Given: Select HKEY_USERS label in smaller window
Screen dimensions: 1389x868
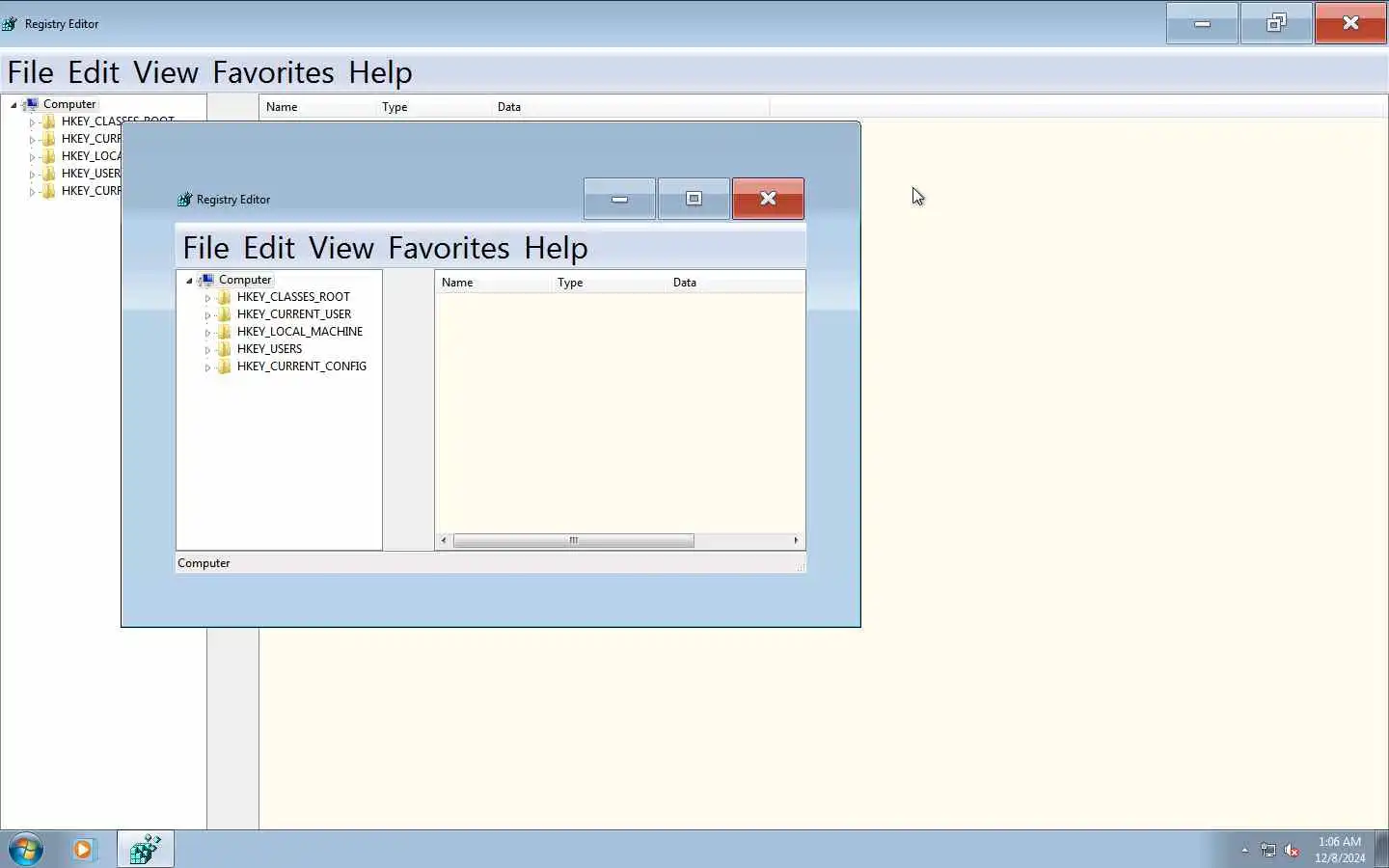Looking at the screenshot, I should 269,349.
